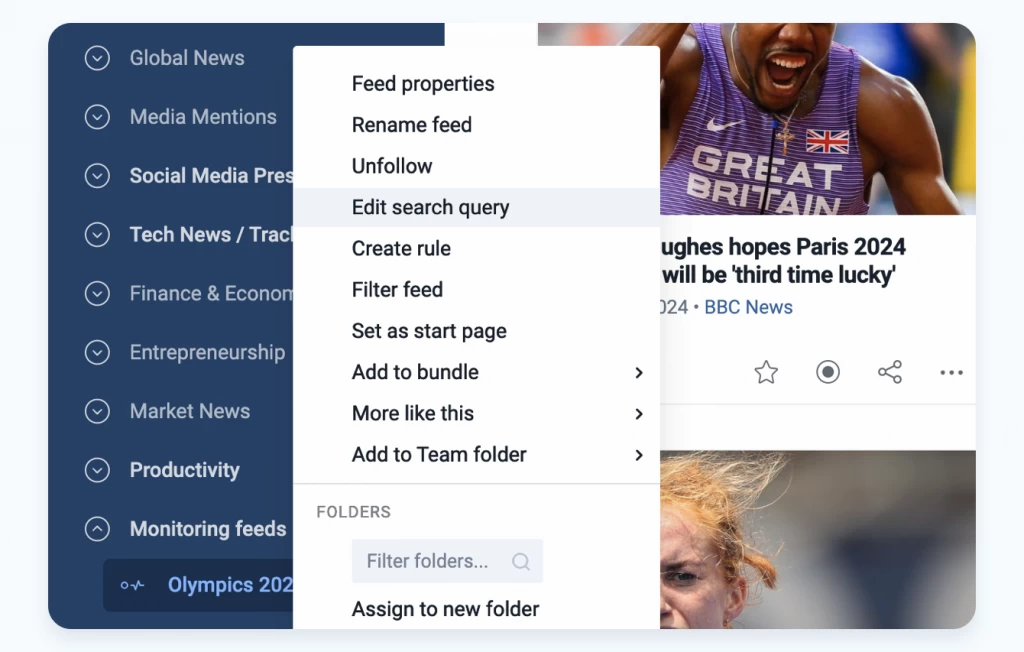Share the Paris 2024 article
Screen dimensions: 1024x652
click(890, 371)
